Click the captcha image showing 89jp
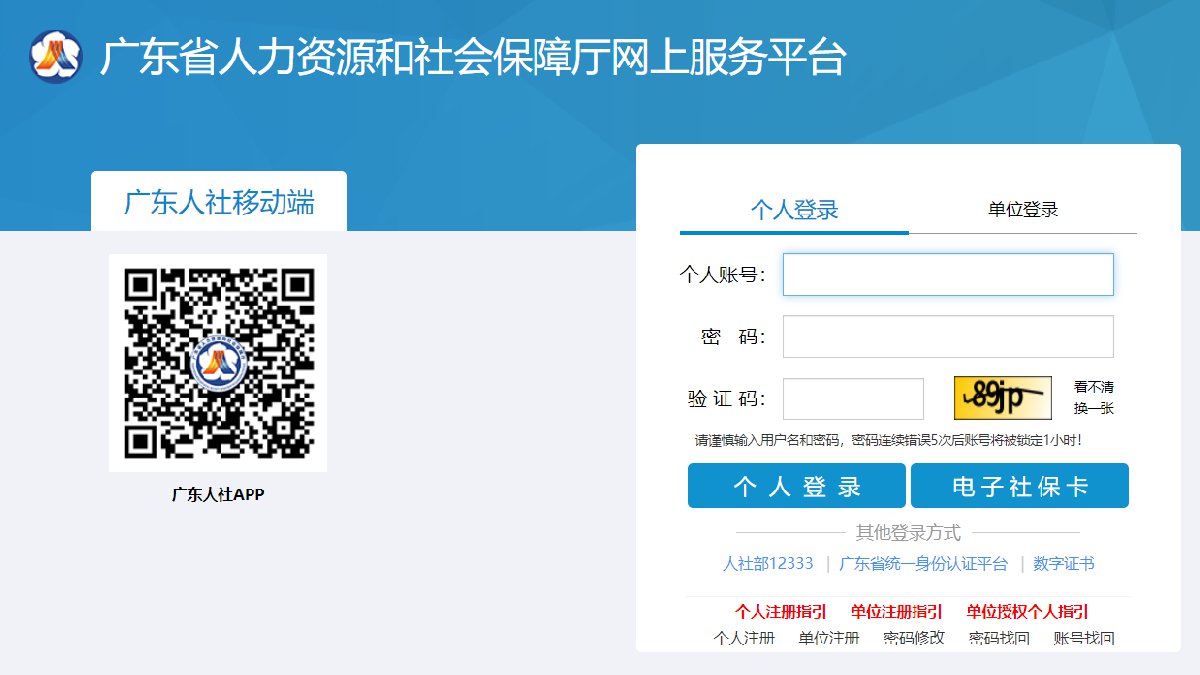The image size is (1200, 675). (1003, 398)
